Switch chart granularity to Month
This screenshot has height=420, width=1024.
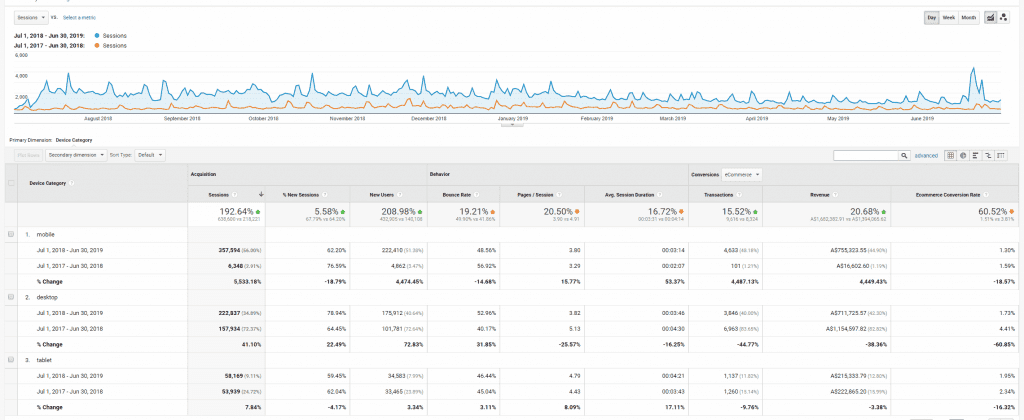969,17
